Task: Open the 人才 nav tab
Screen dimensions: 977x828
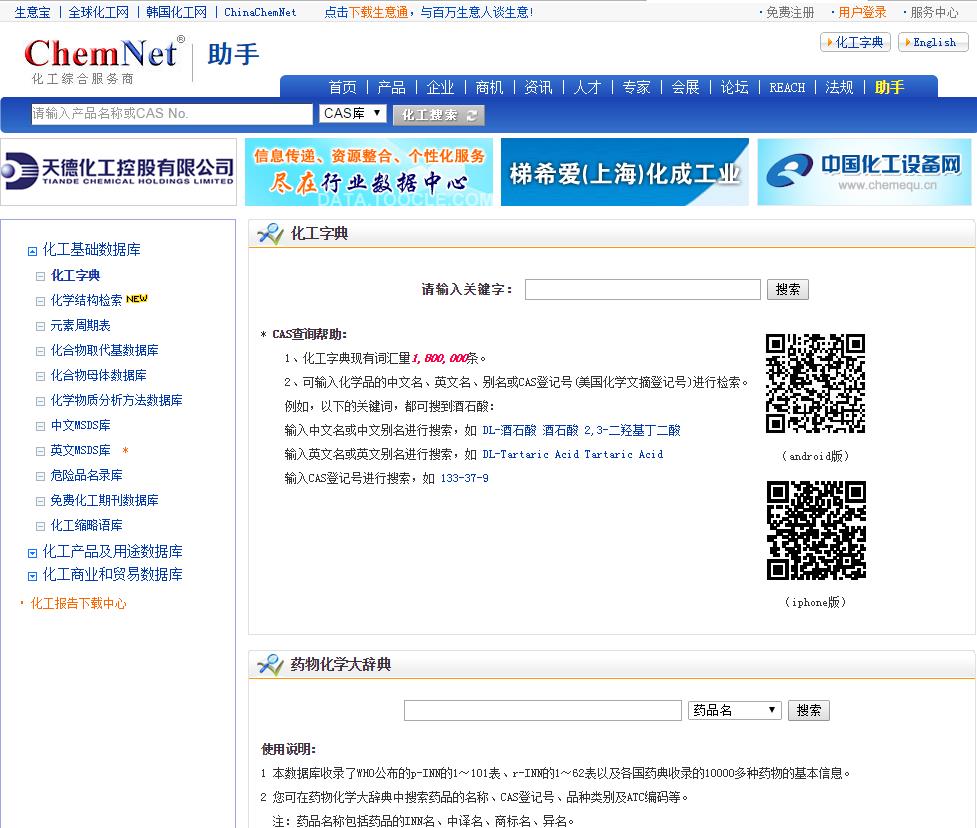Action: pos(587,87)
